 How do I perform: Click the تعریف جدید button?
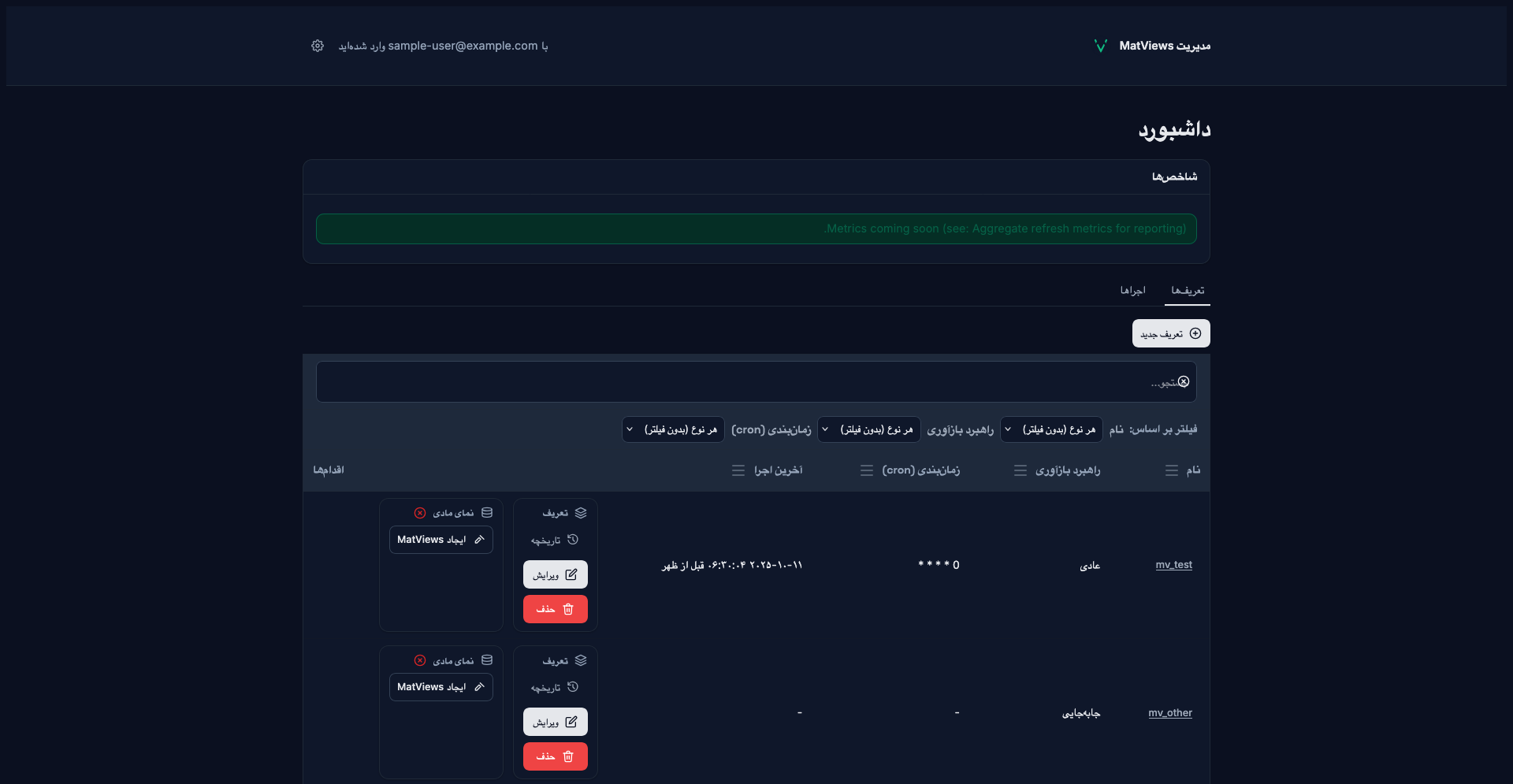pyautogui.click(x=1171, y=334)
